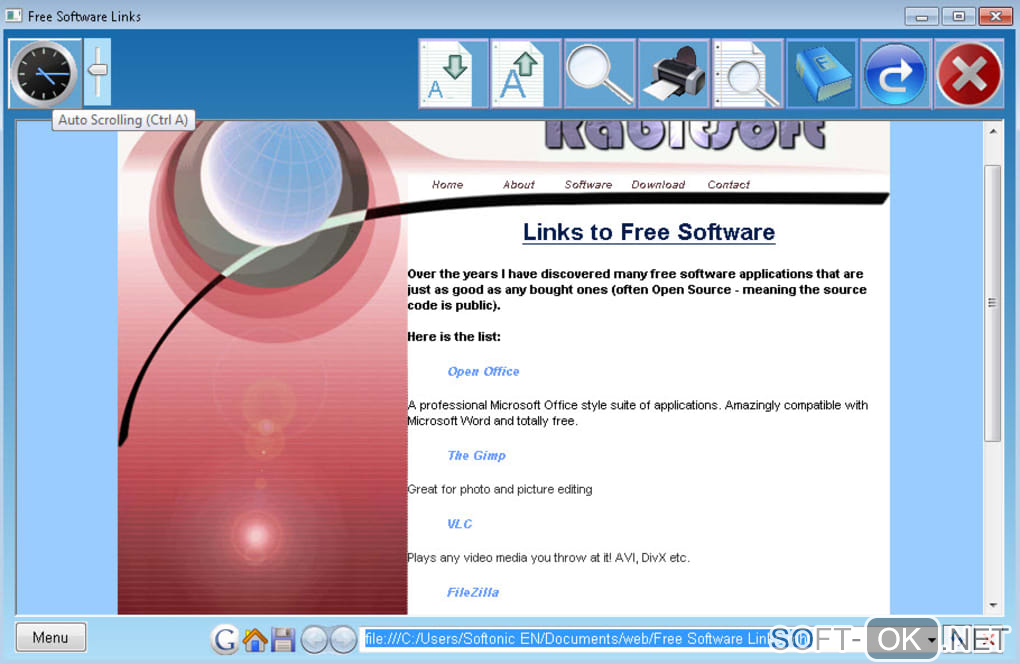
Task: Print the page with the printer icon
Action: pos(673,73)
